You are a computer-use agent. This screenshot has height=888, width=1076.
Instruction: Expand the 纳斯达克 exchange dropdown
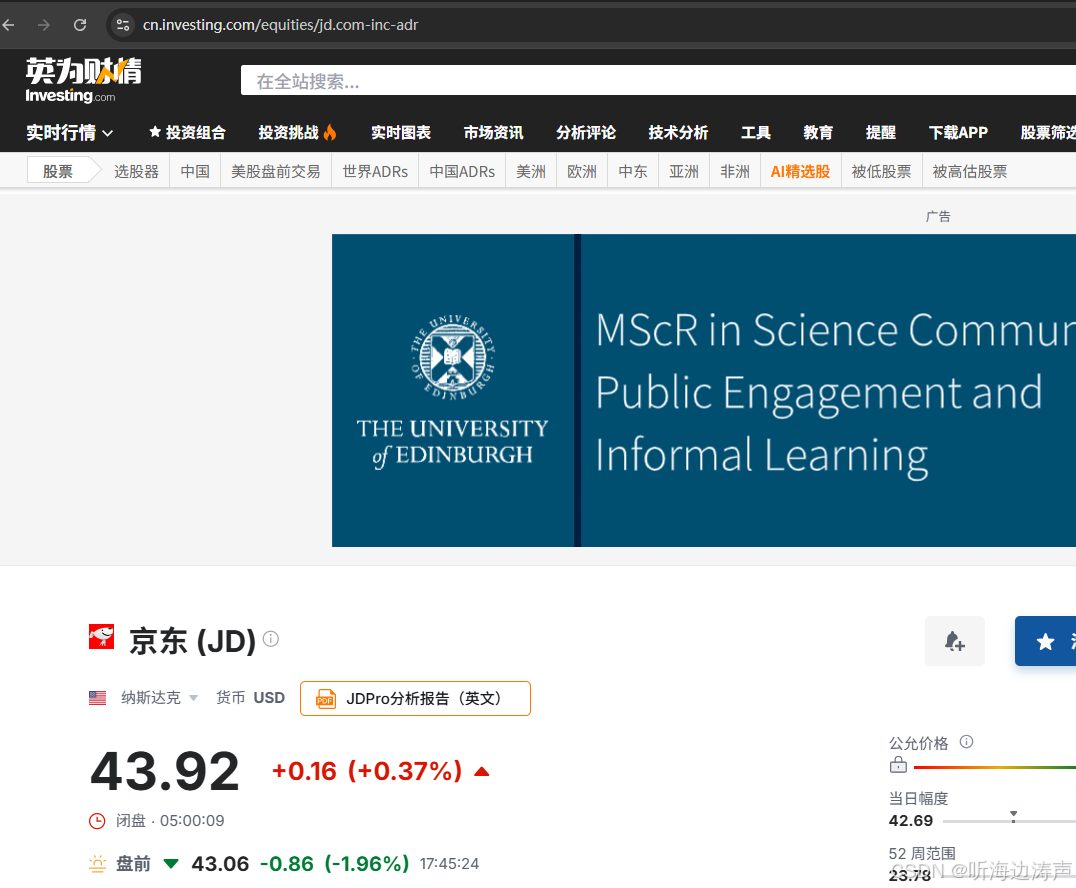pyautogui.click(x=159, y=698)
